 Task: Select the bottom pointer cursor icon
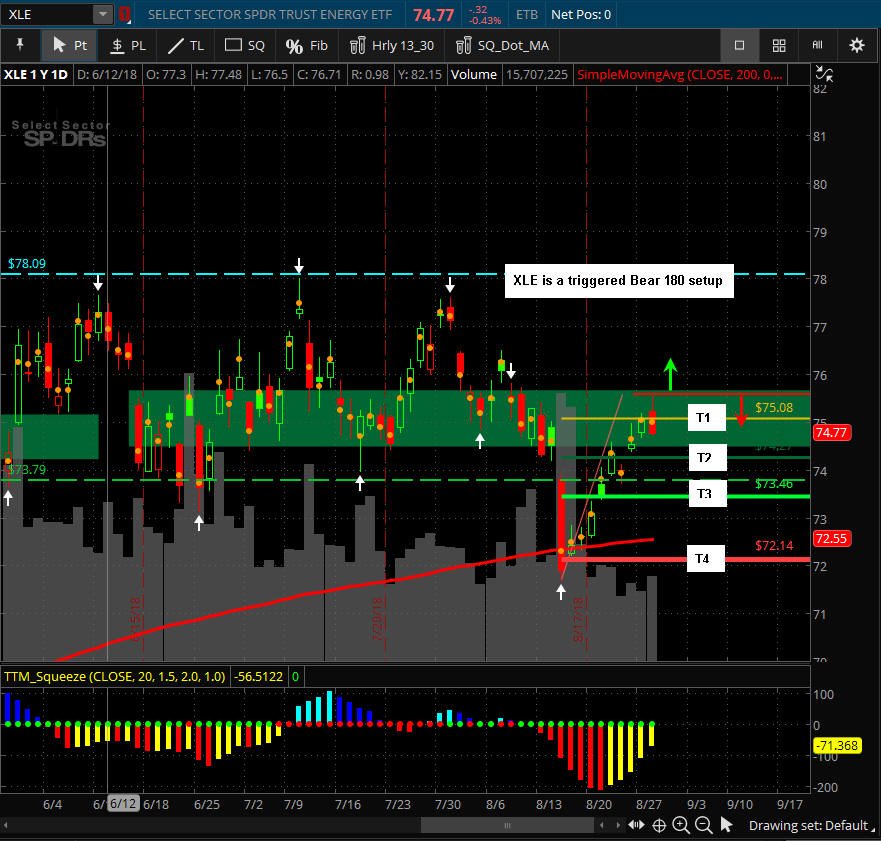726,825
